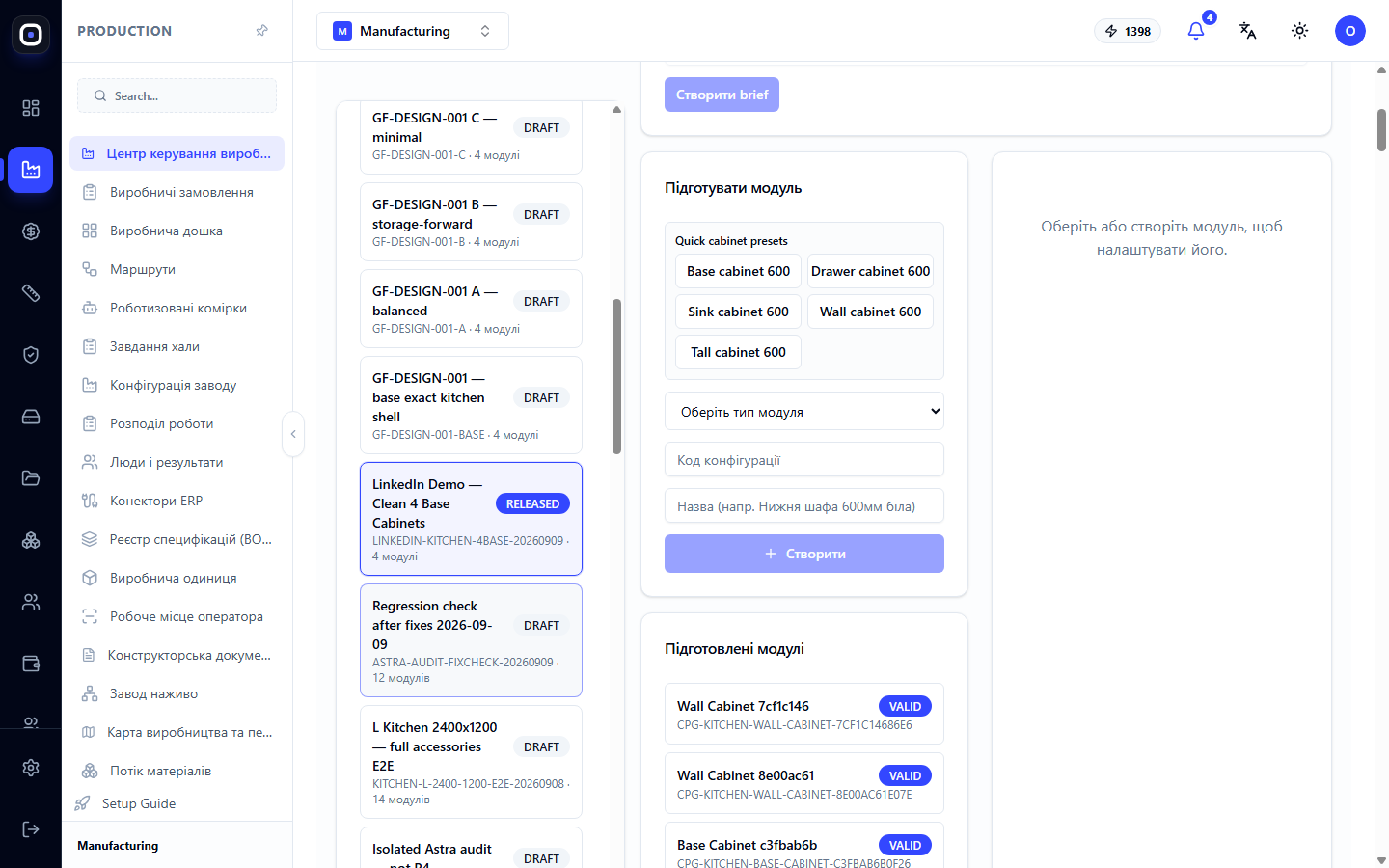Select LinkedIn Demo Clean 4 Base Cabinets card

(471, 519)
